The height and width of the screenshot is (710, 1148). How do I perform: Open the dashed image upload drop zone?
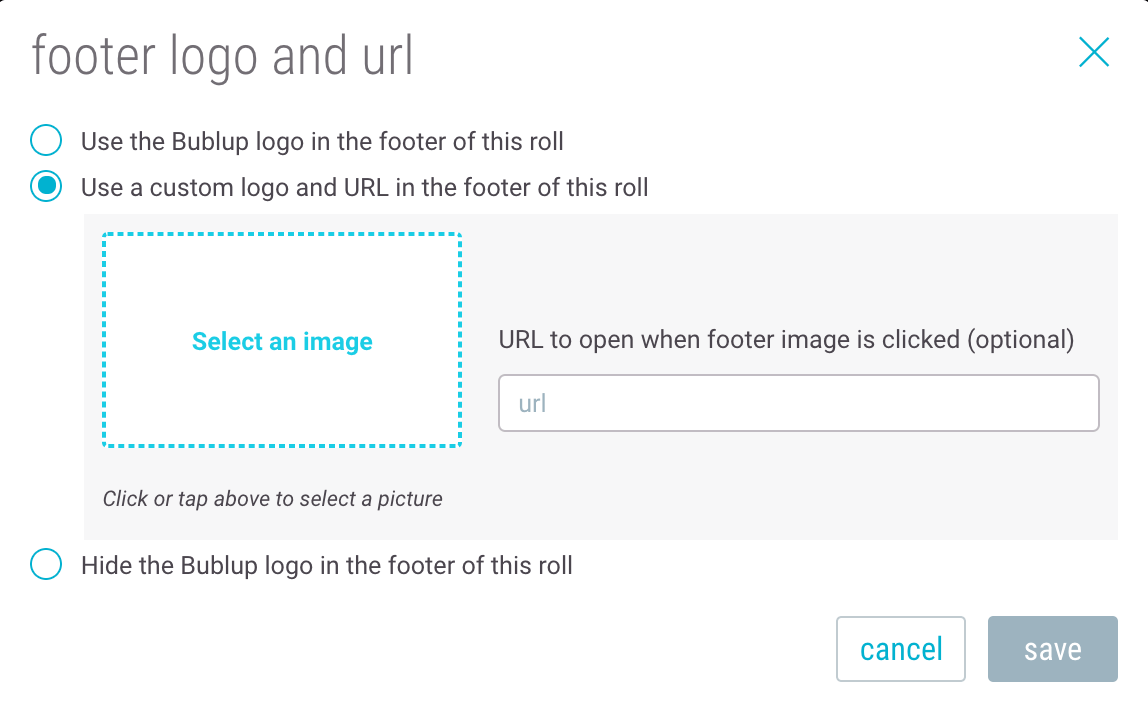282,340
